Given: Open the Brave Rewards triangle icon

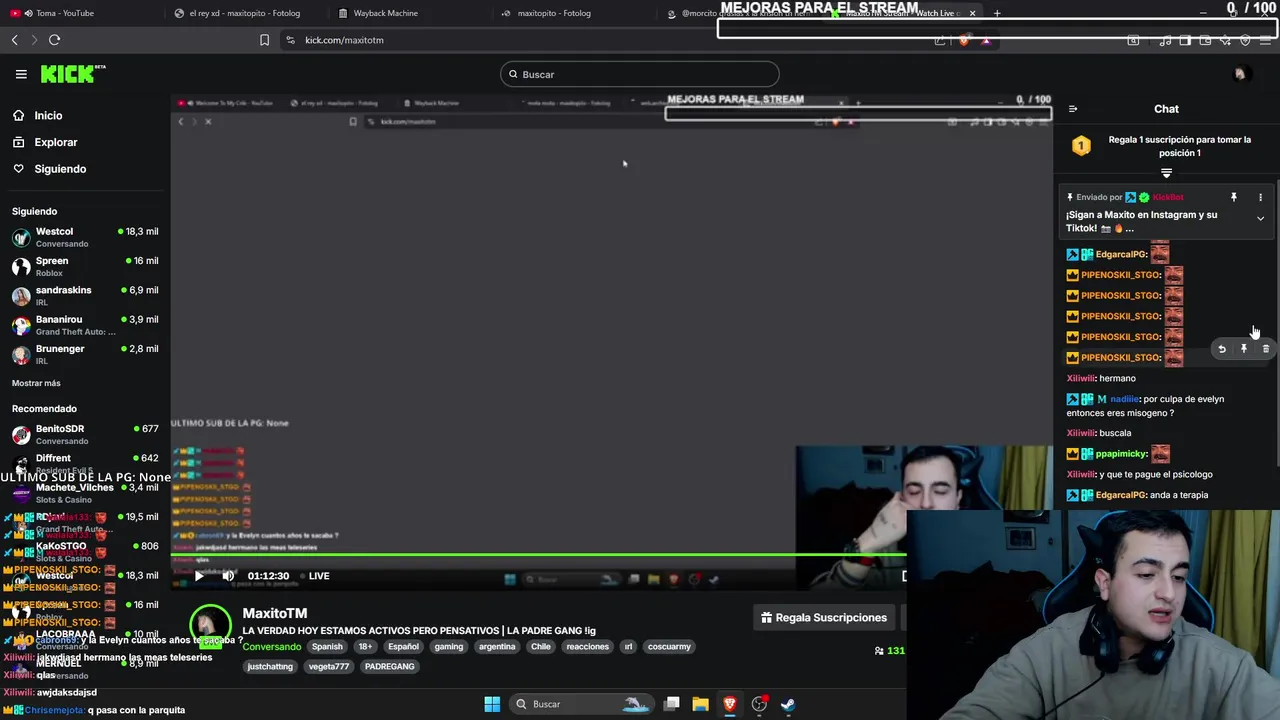Looking at the screenshot, I should (986, 40).
